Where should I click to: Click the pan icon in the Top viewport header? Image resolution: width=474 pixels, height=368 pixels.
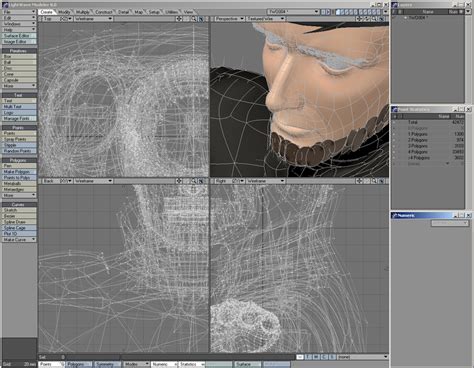point(179,19)
